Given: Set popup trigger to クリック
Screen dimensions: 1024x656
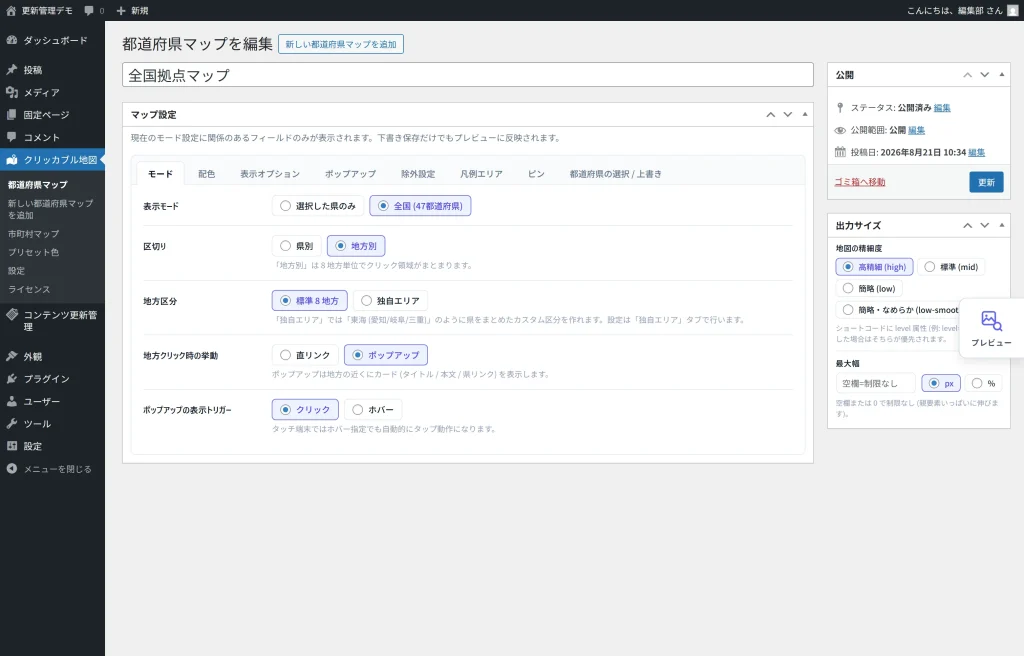Looking at the screenshot, I should point(305,410).
